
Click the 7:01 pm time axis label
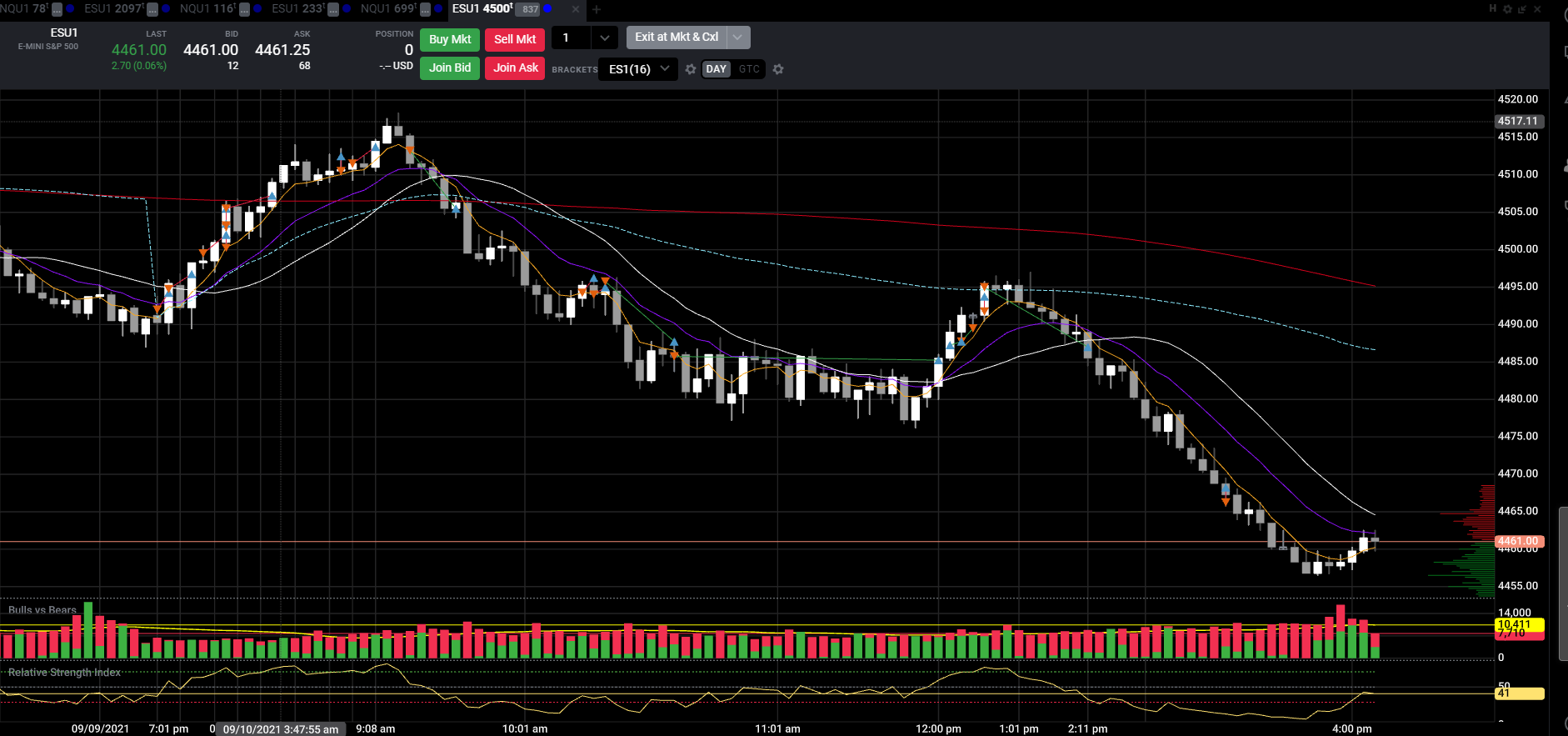tap(168, 728)
